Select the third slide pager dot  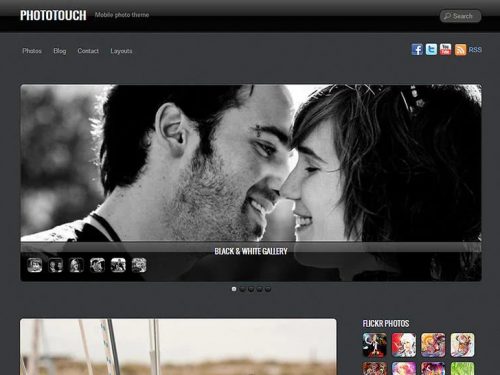point(251,289)
